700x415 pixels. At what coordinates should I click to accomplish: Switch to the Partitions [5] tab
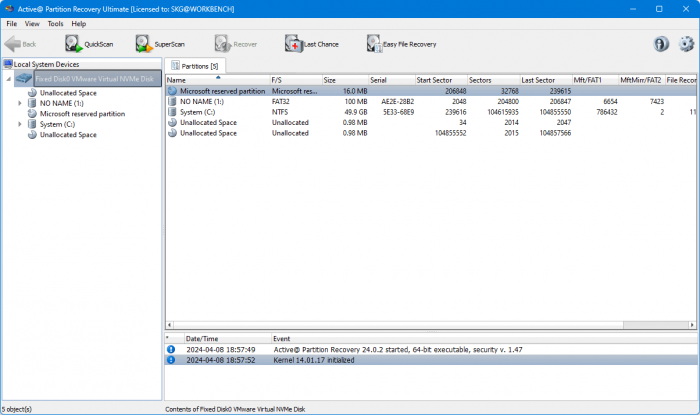point(197,65)
